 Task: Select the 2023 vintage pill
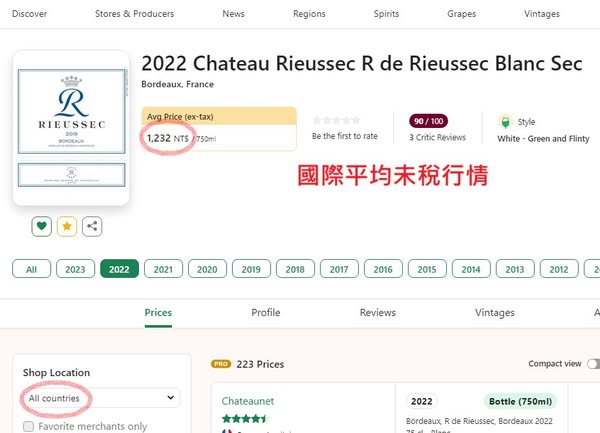[75, 269]
